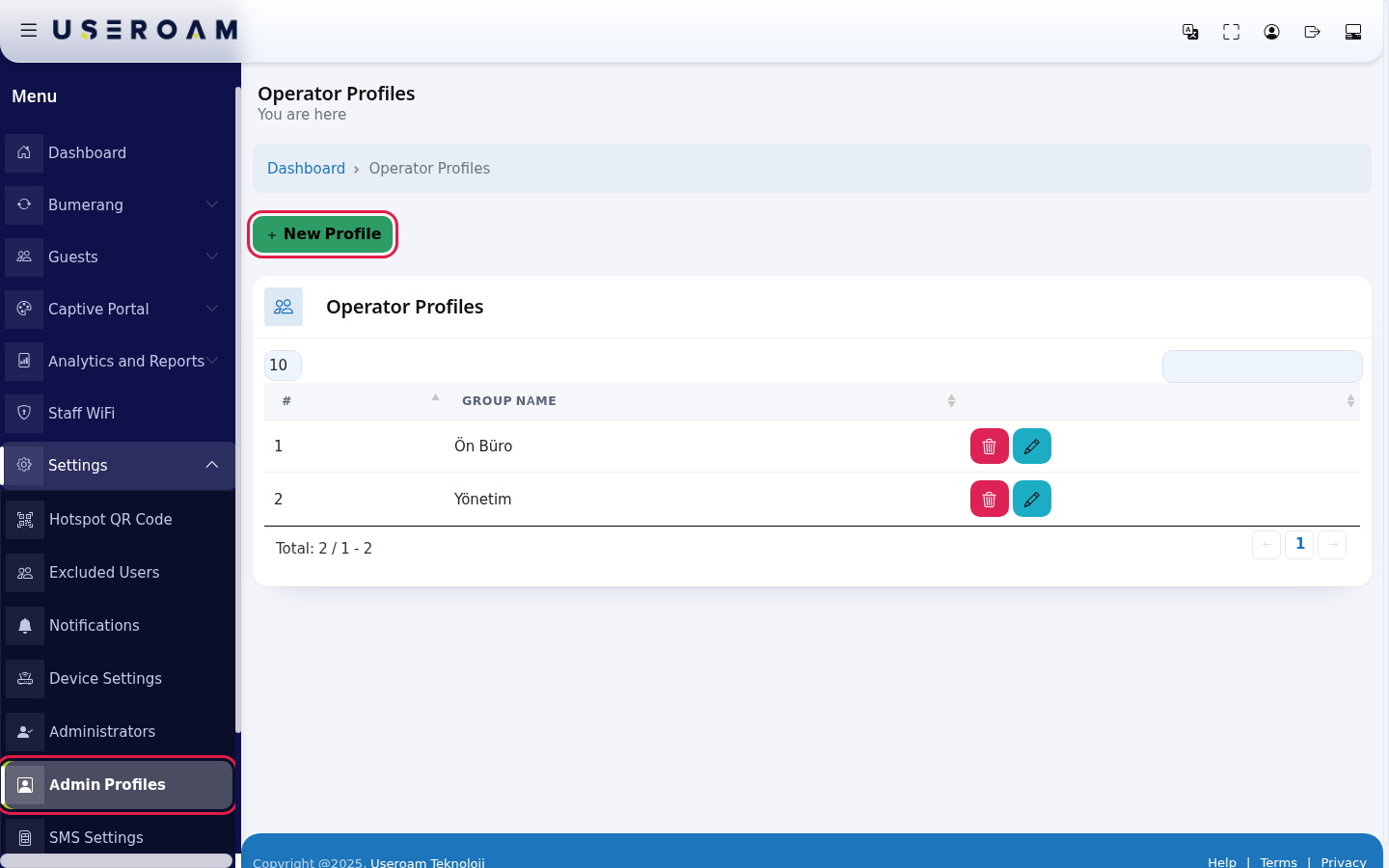Delete the Ön Büro profile
1389x868 pixels.
tap(989, 447)
